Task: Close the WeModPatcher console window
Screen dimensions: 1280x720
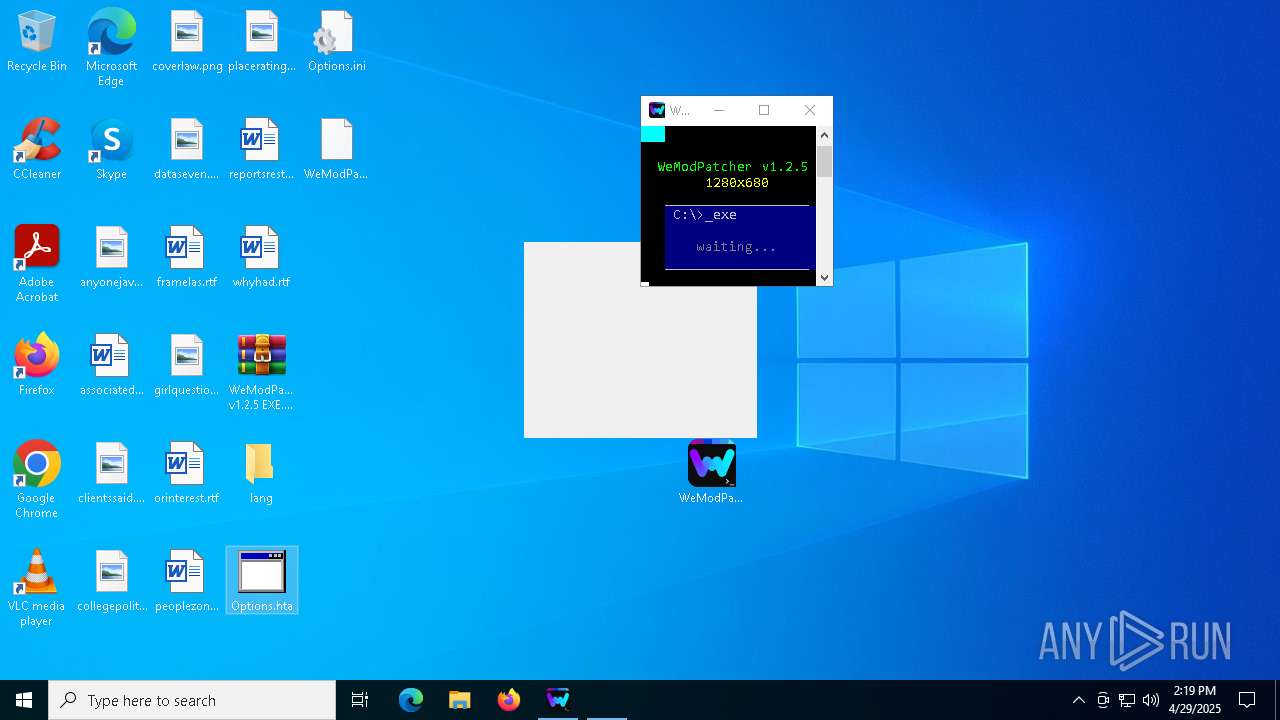Action: [x=810, y=110]
